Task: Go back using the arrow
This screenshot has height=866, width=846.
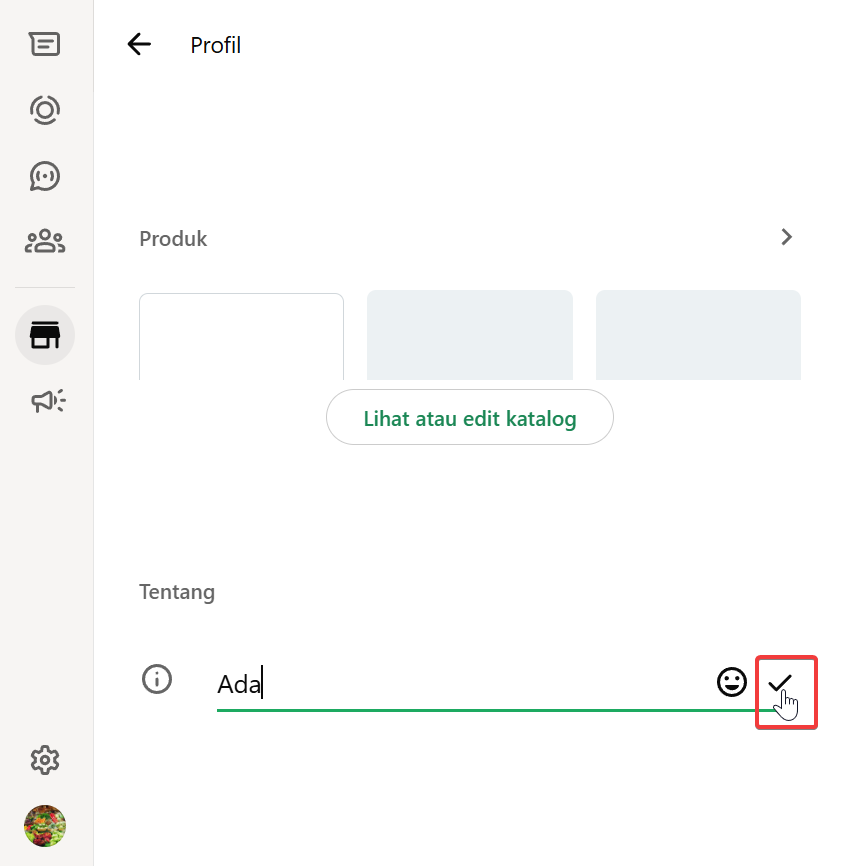Action: [139, 44]
